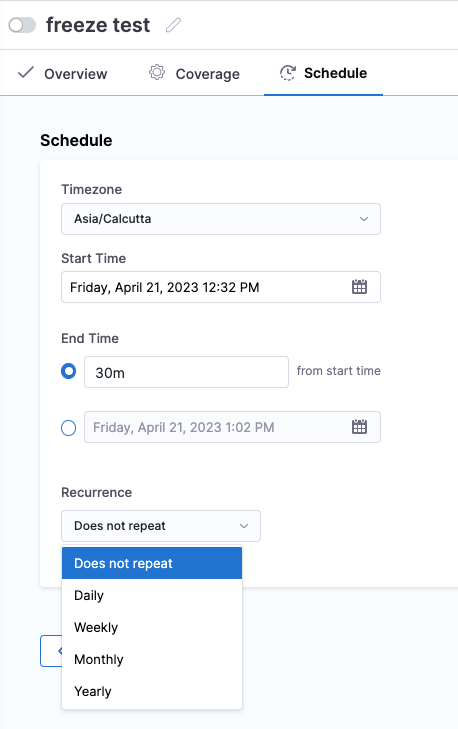
Task: Click the Schedule clock icon
Action: pos(288,73)
